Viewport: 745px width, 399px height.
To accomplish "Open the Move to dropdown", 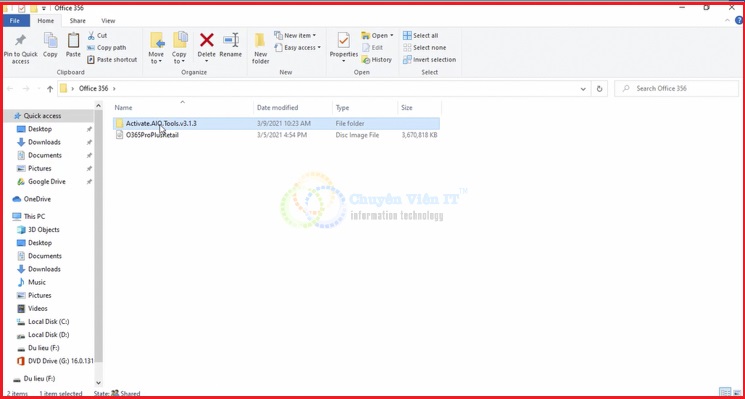I will click(156, 48).
